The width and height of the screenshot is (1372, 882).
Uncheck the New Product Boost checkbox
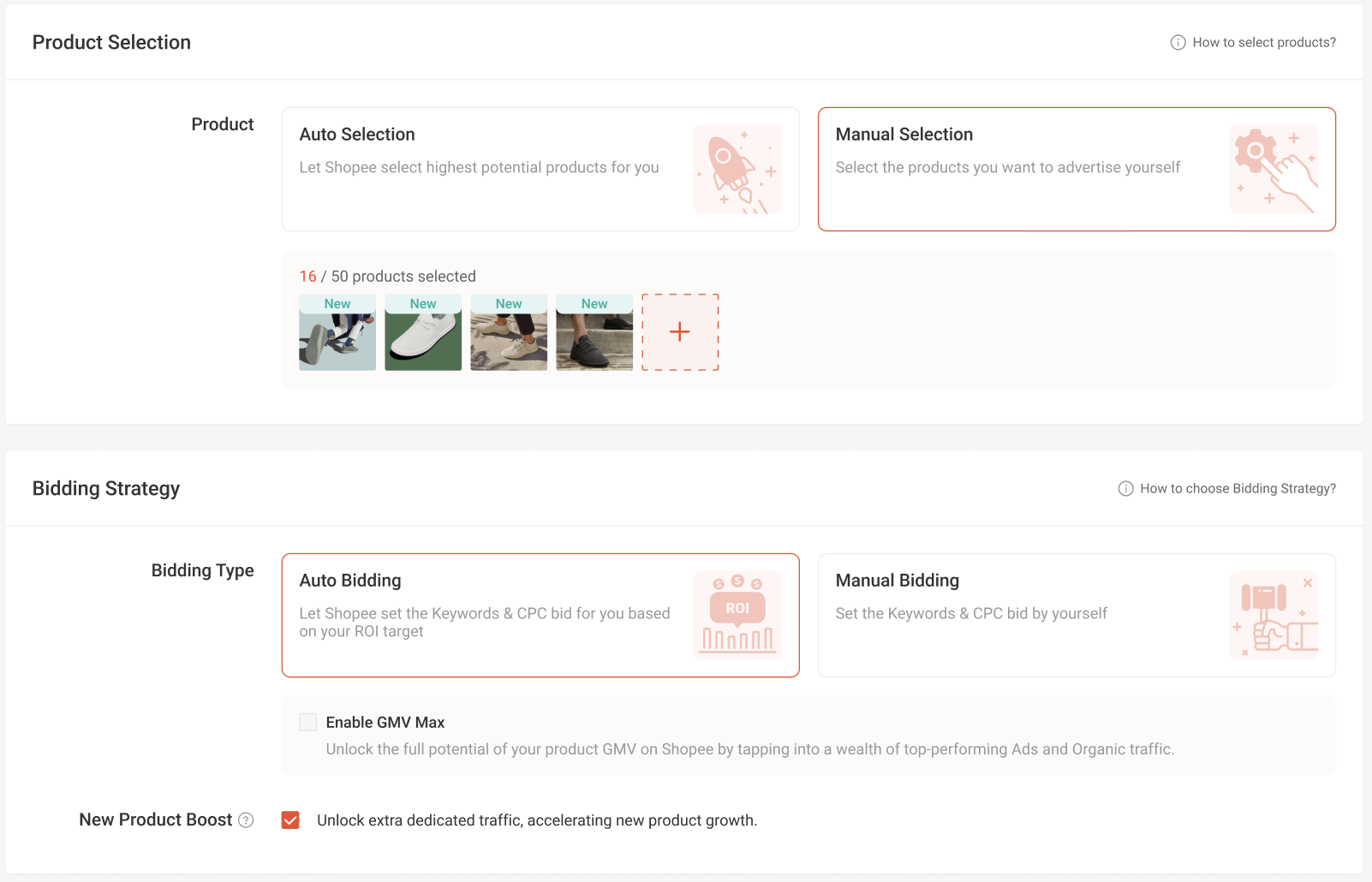290,820
